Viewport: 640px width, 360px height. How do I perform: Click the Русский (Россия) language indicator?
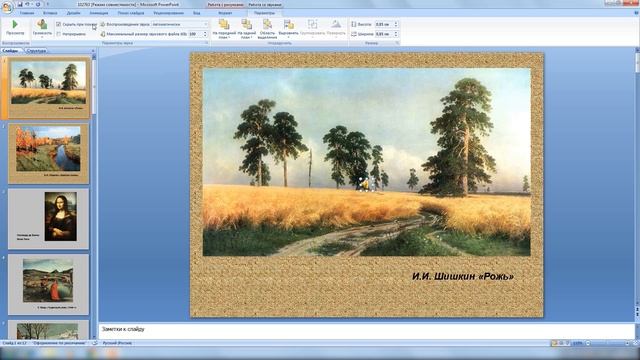[x=117, y=343]
